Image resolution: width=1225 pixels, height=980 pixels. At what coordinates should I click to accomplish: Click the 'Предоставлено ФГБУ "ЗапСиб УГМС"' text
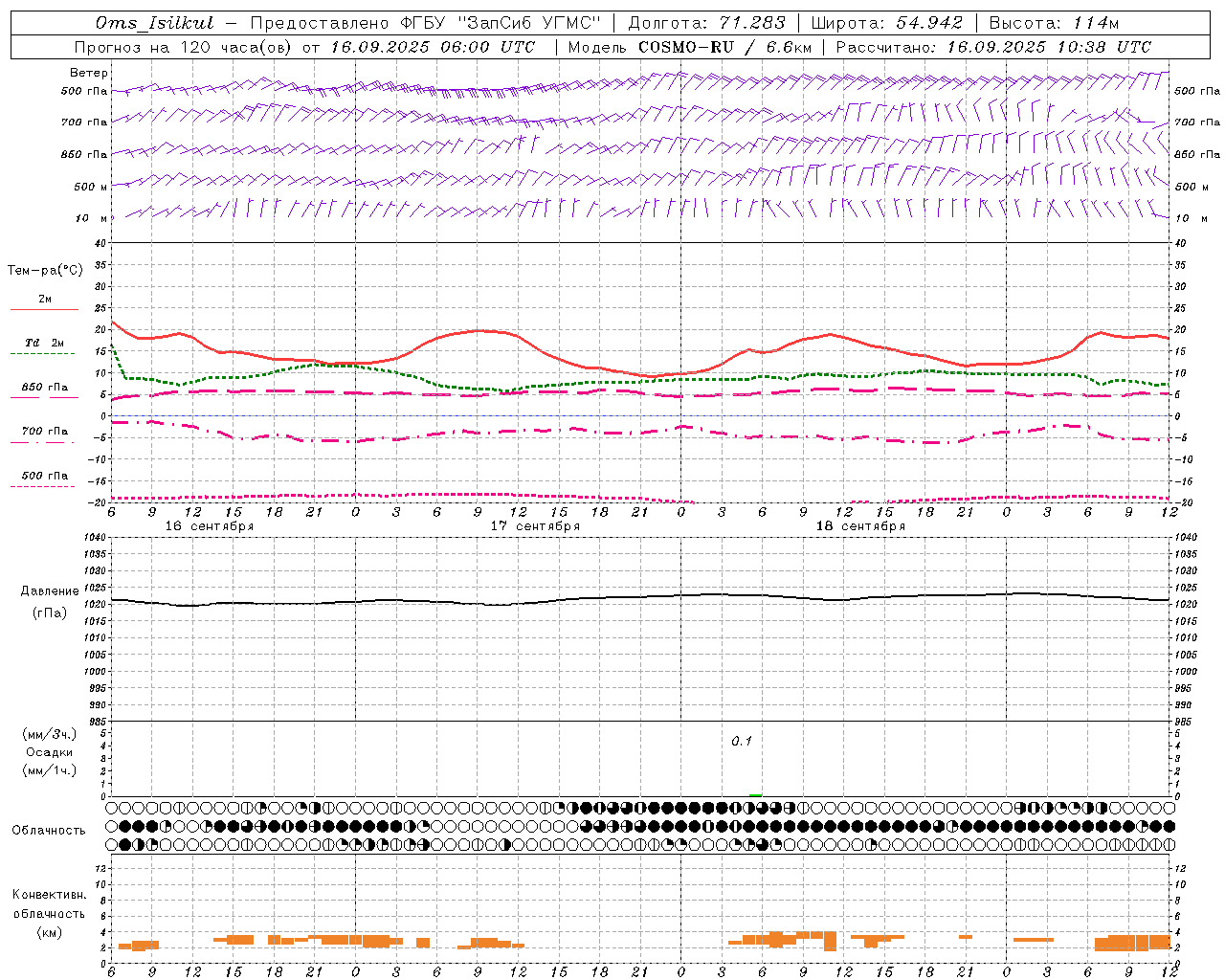[x=425, y=23]
